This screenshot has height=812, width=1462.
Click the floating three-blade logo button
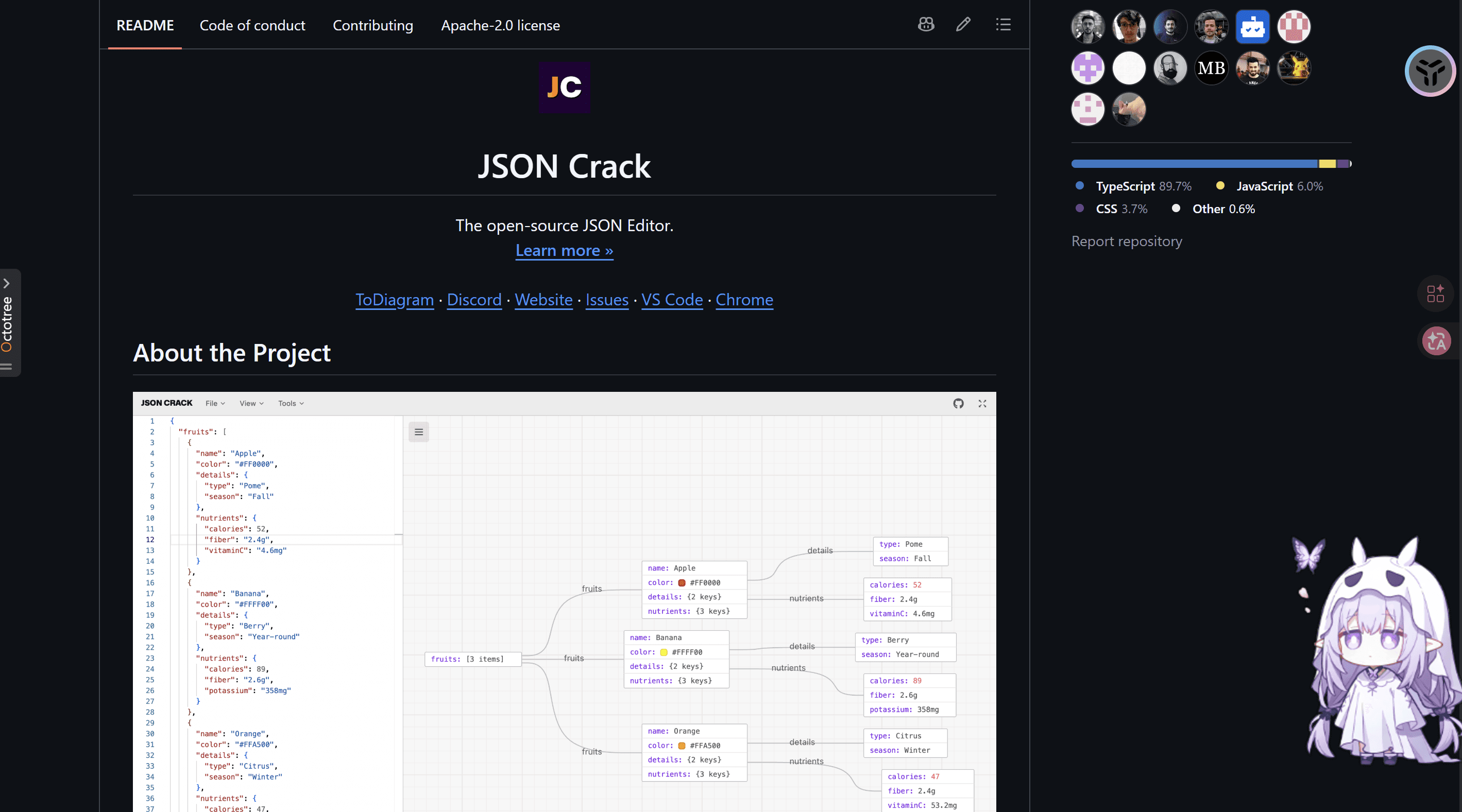click(1430, 71)
